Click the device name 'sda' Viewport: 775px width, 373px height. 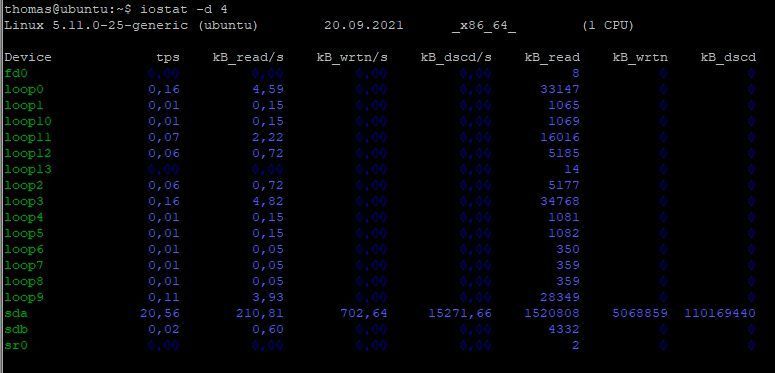click(x=16, y=314)
